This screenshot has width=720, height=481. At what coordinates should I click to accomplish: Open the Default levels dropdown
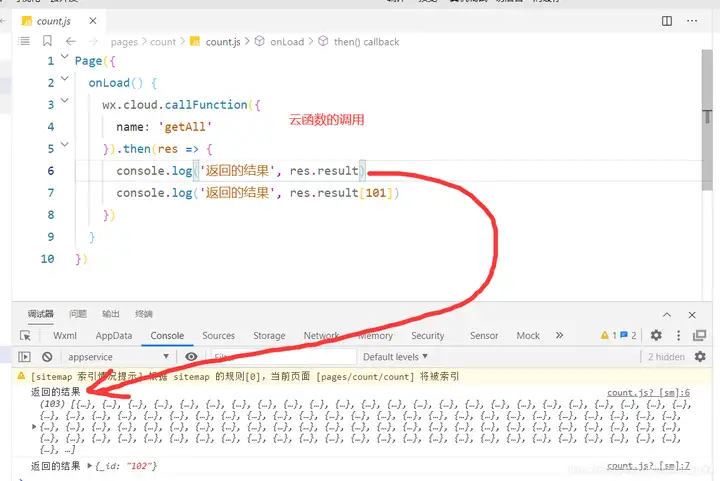pyautogui.click(x=395, y=357)
